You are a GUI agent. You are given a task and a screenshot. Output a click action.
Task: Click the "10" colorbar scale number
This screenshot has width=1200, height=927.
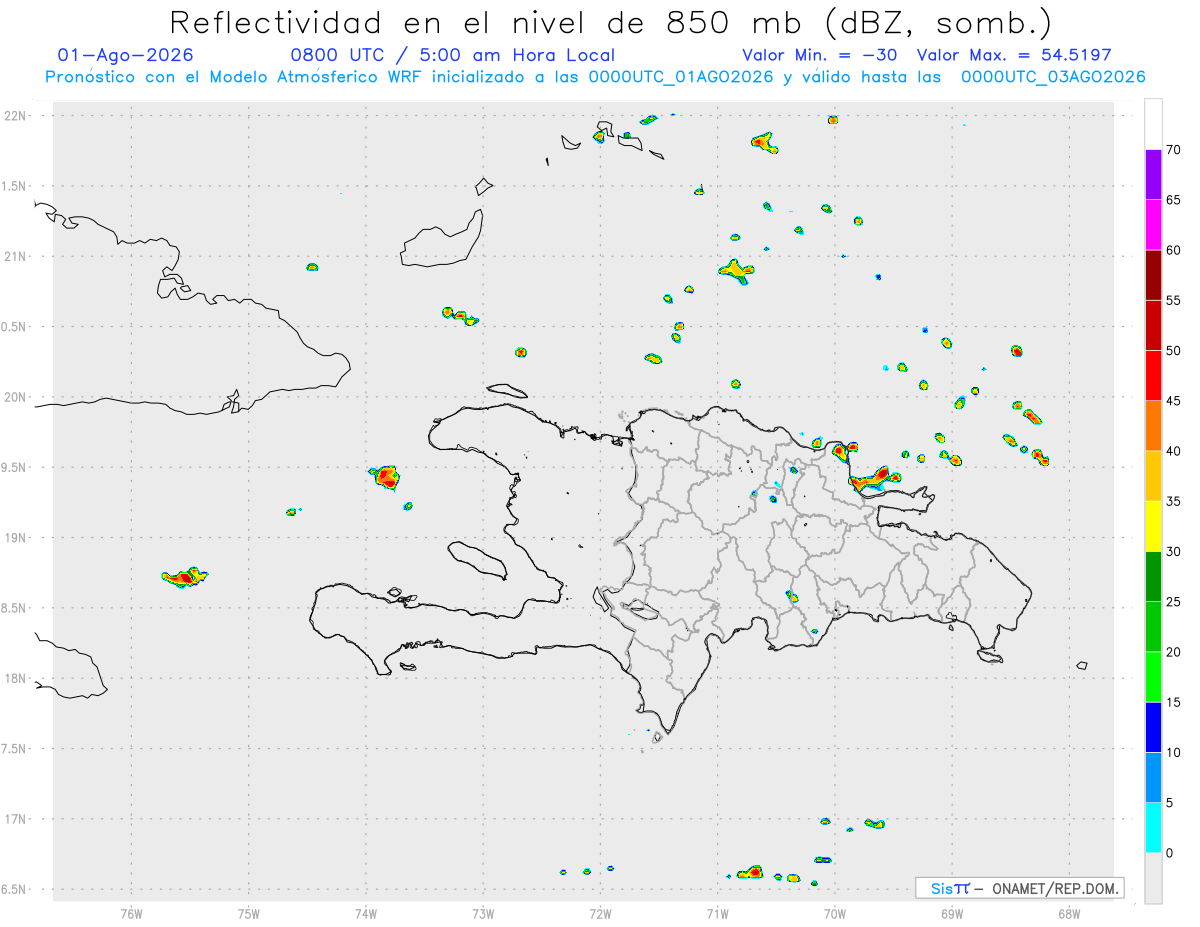click(x=1173, y=753)
